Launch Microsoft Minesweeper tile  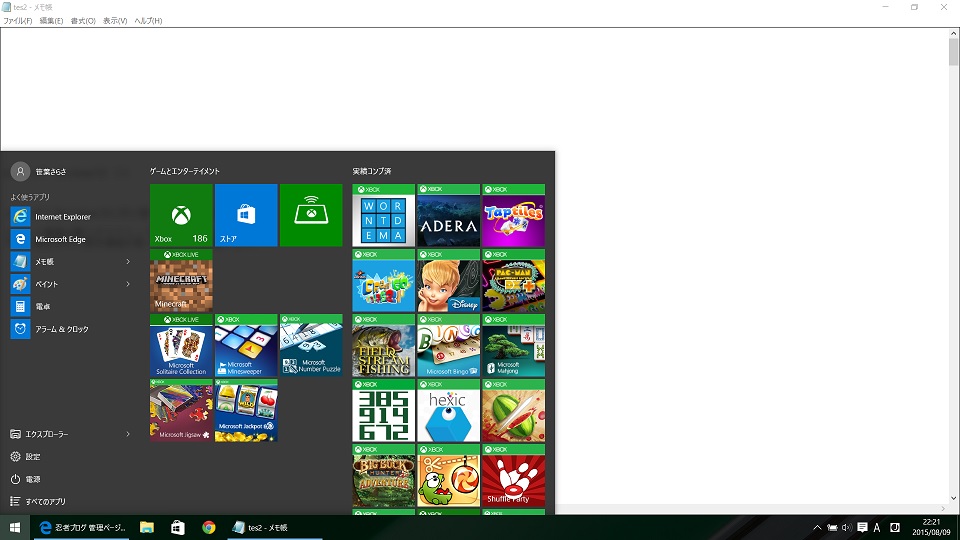click(246, 345)
